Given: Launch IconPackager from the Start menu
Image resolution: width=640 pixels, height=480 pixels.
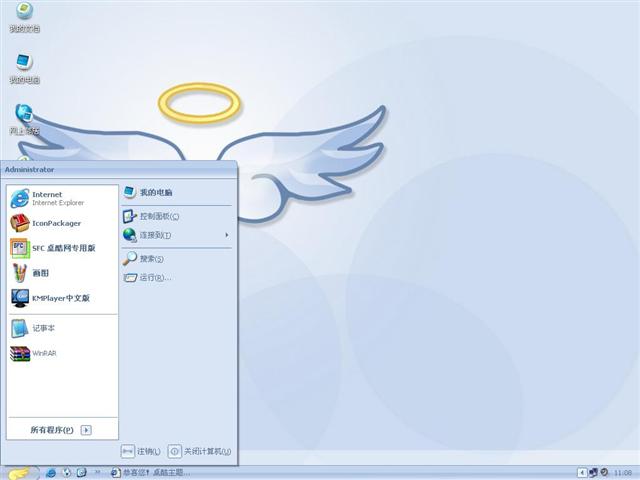Looking at the screenshot, I should (62, 223).
